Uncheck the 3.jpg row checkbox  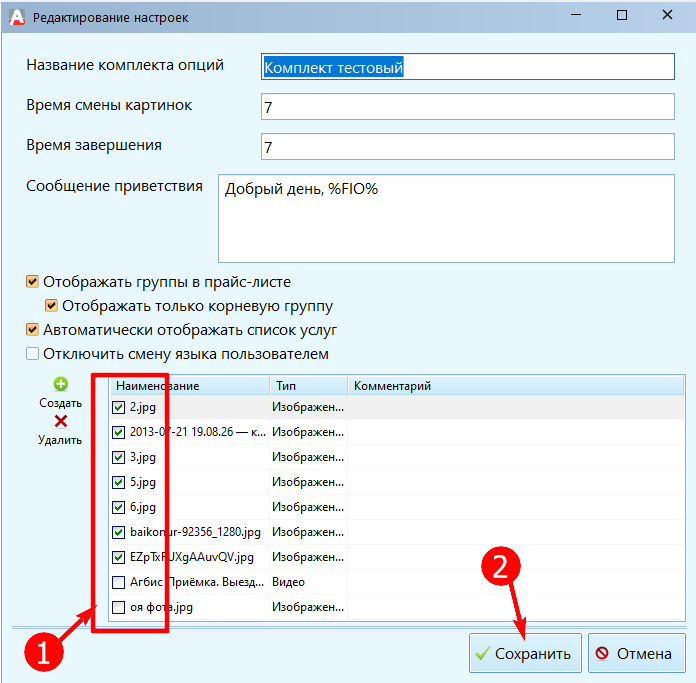[119, 457]
